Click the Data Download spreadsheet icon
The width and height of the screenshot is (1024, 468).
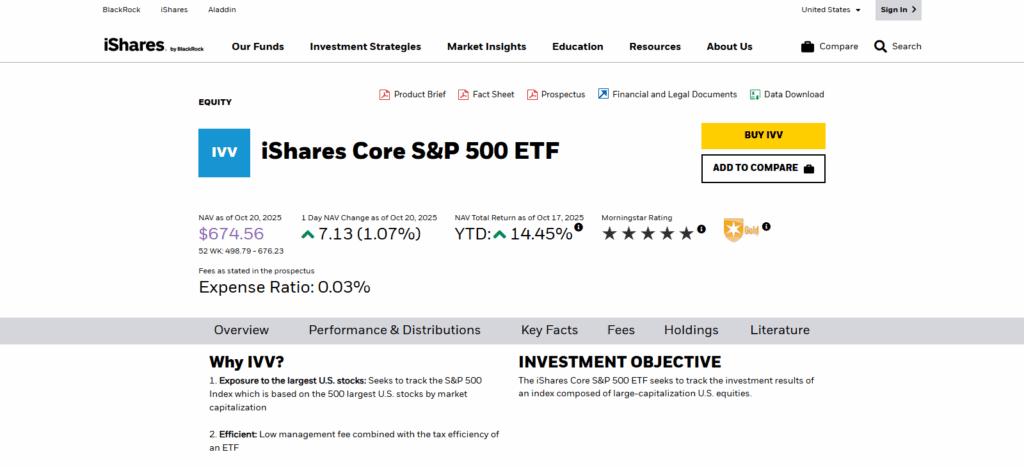tap(755, 95)
